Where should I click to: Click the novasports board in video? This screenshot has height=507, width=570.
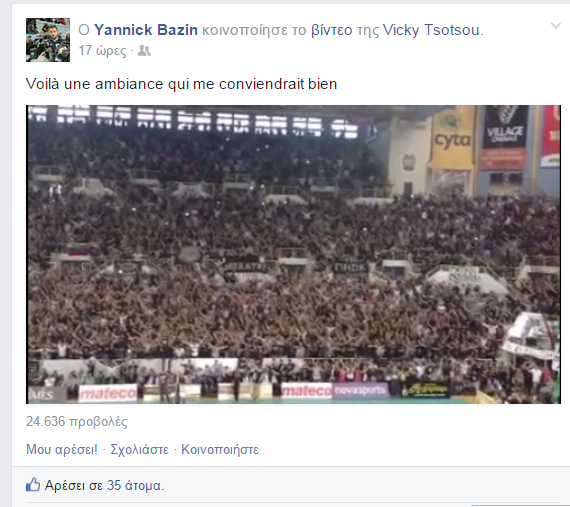tap(360, 390)
